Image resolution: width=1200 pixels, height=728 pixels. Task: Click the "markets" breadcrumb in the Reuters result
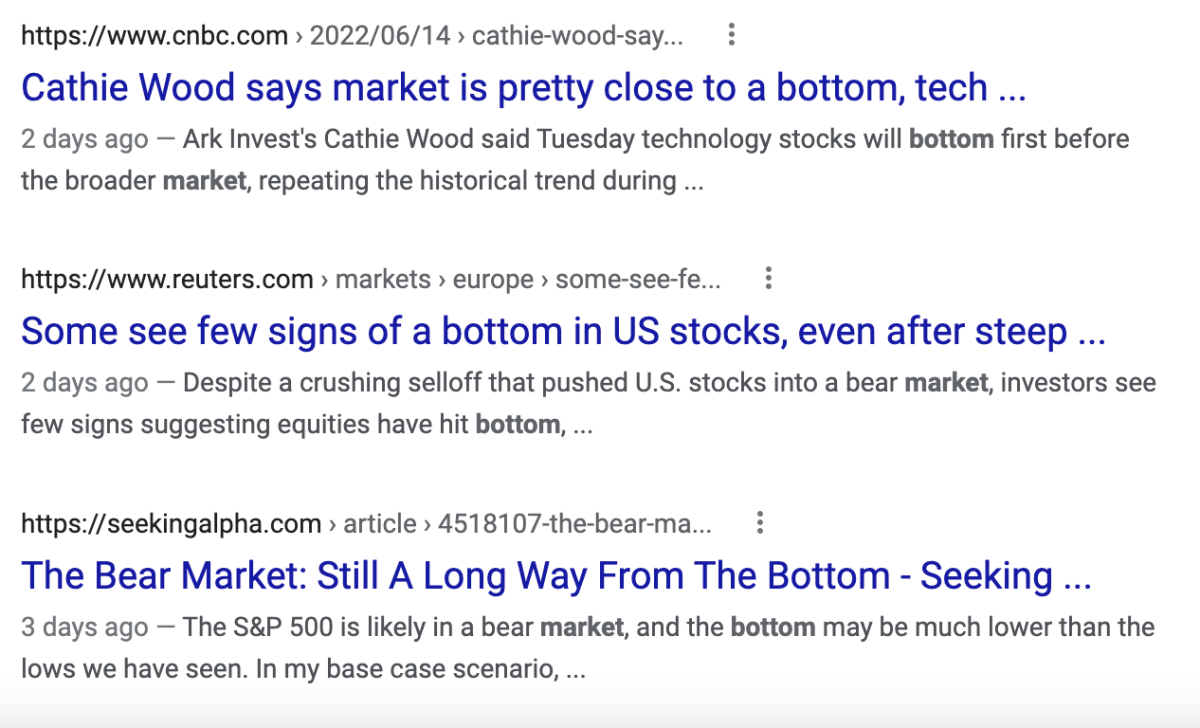tap(382, 279)
